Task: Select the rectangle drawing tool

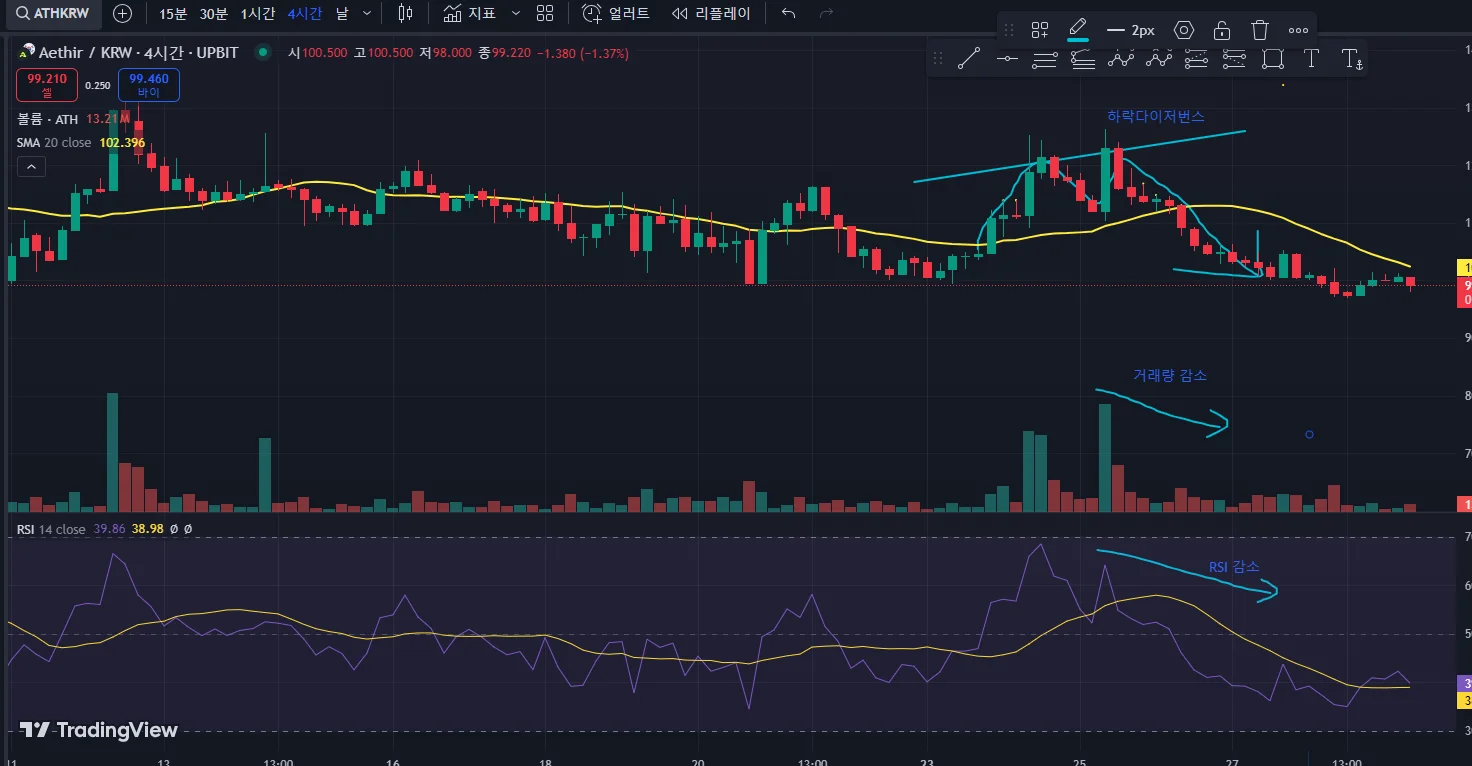Action: (x=1273, y=59)
